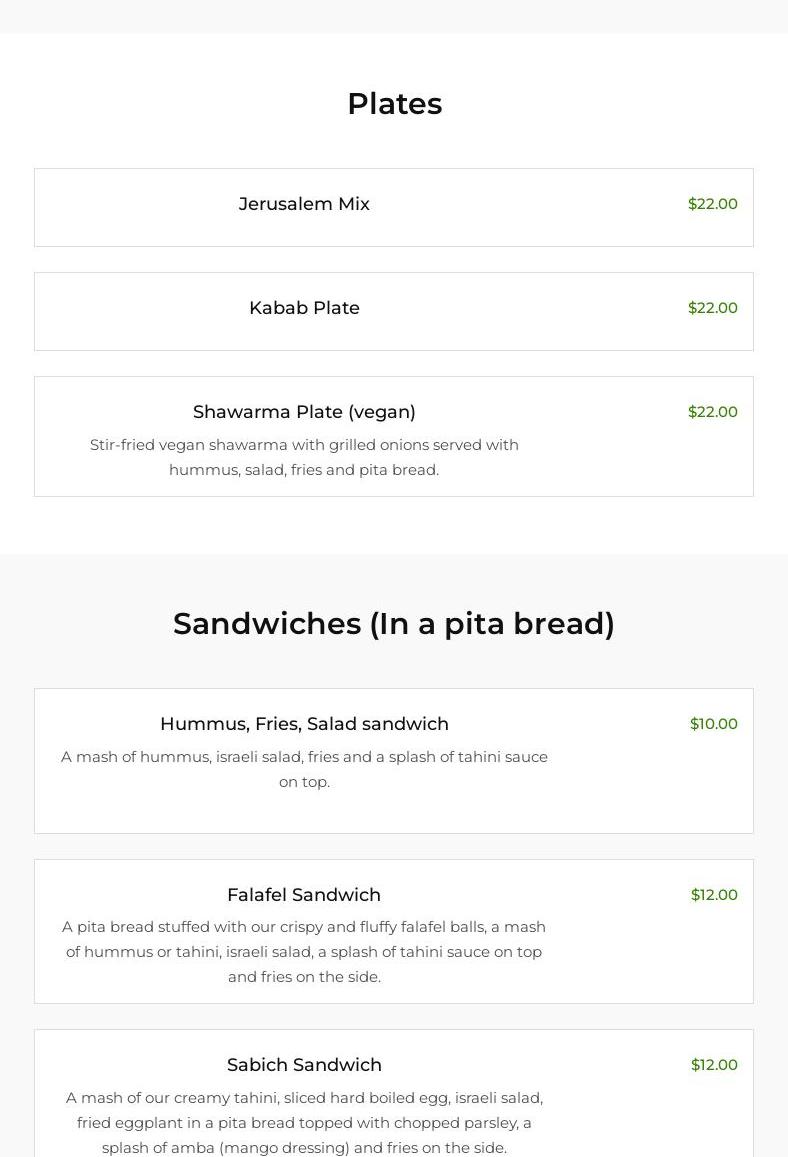Select the Kabab Plate item title

tap(304, 308)
